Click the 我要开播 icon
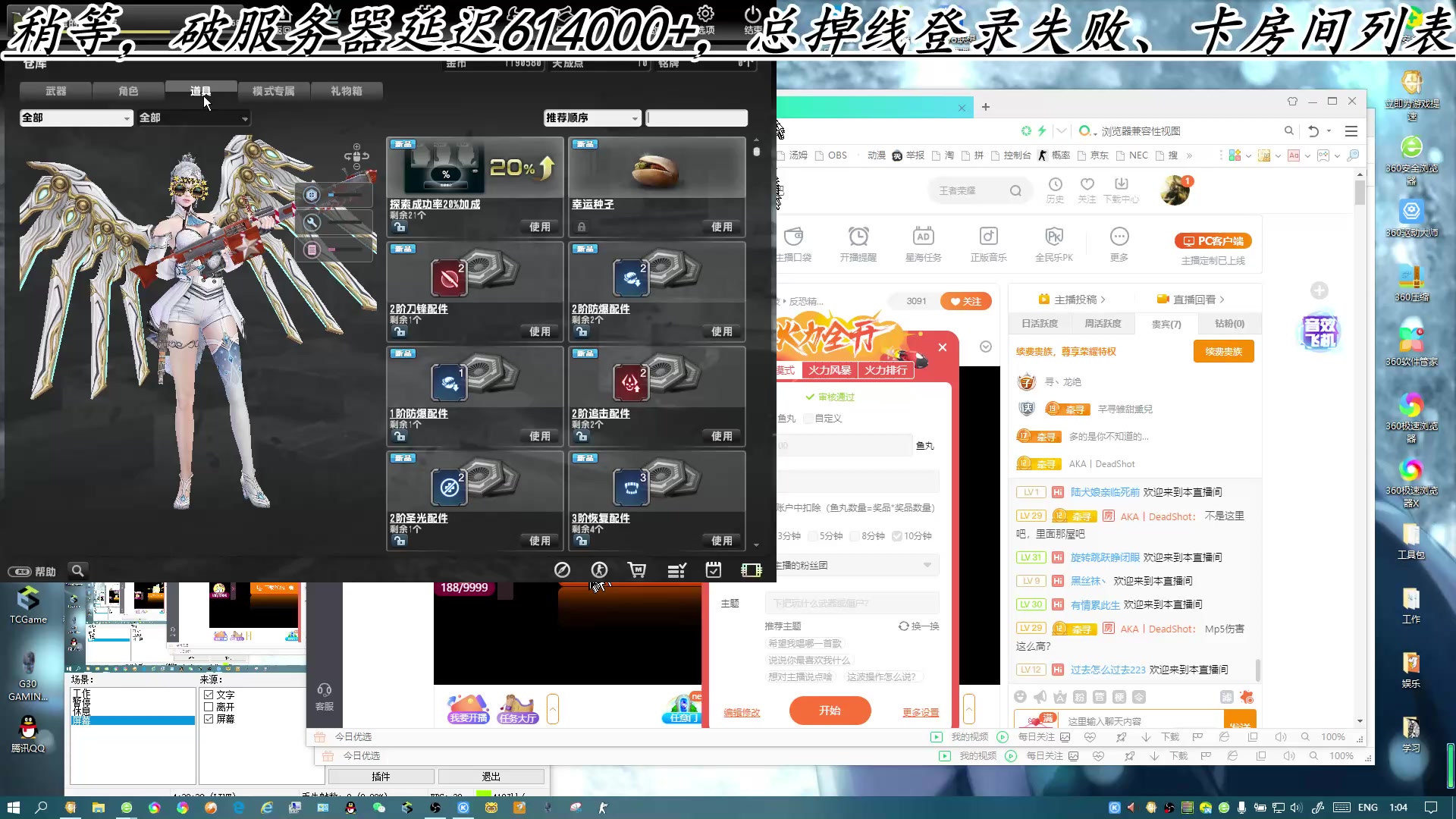Viewport: 1456px width, 819px height. (x=468, y=709)
